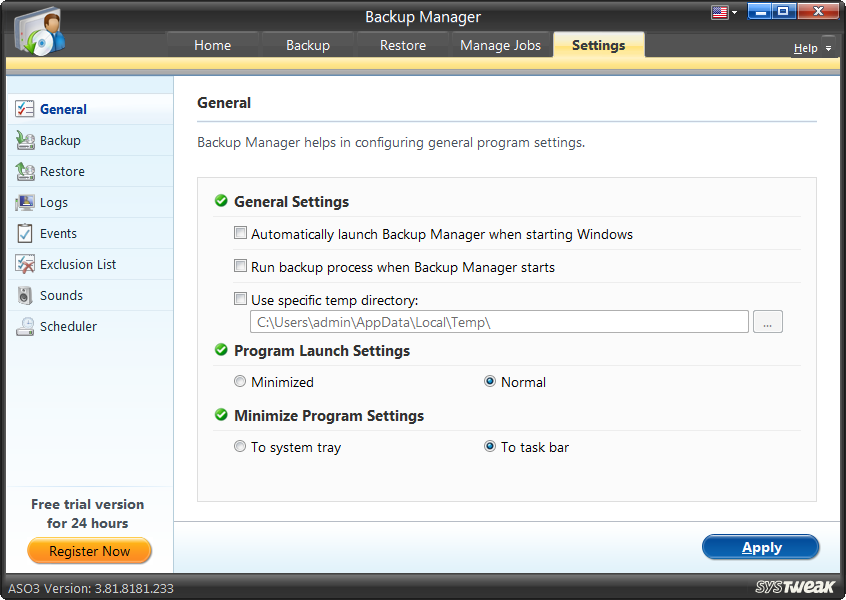
Task: Switch to the Manage Jobs tab
Action: [500, 45]
